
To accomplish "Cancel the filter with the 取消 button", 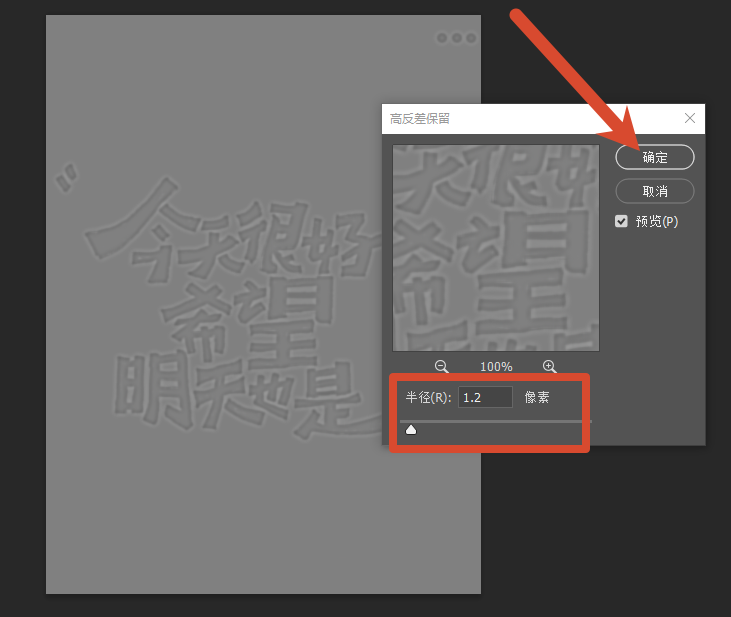I will click(x=655, y=191).
